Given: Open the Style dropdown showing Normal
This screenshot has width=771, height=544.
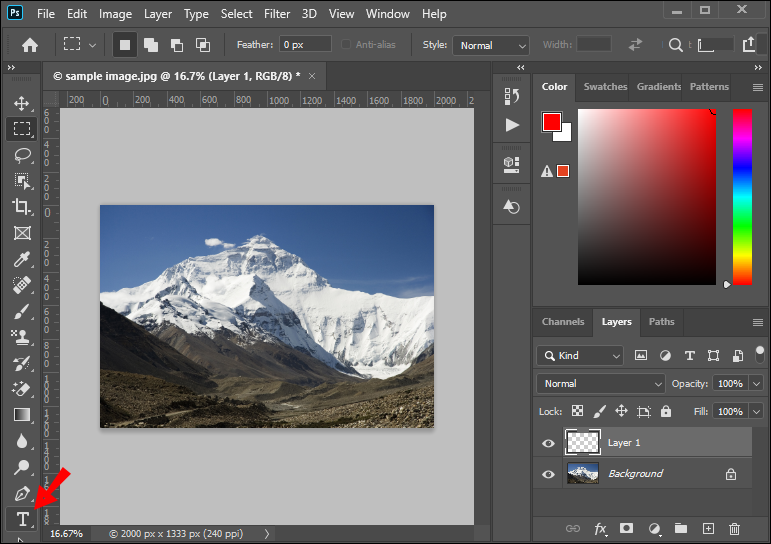Looking at the screenshot, I should point(491,45).
